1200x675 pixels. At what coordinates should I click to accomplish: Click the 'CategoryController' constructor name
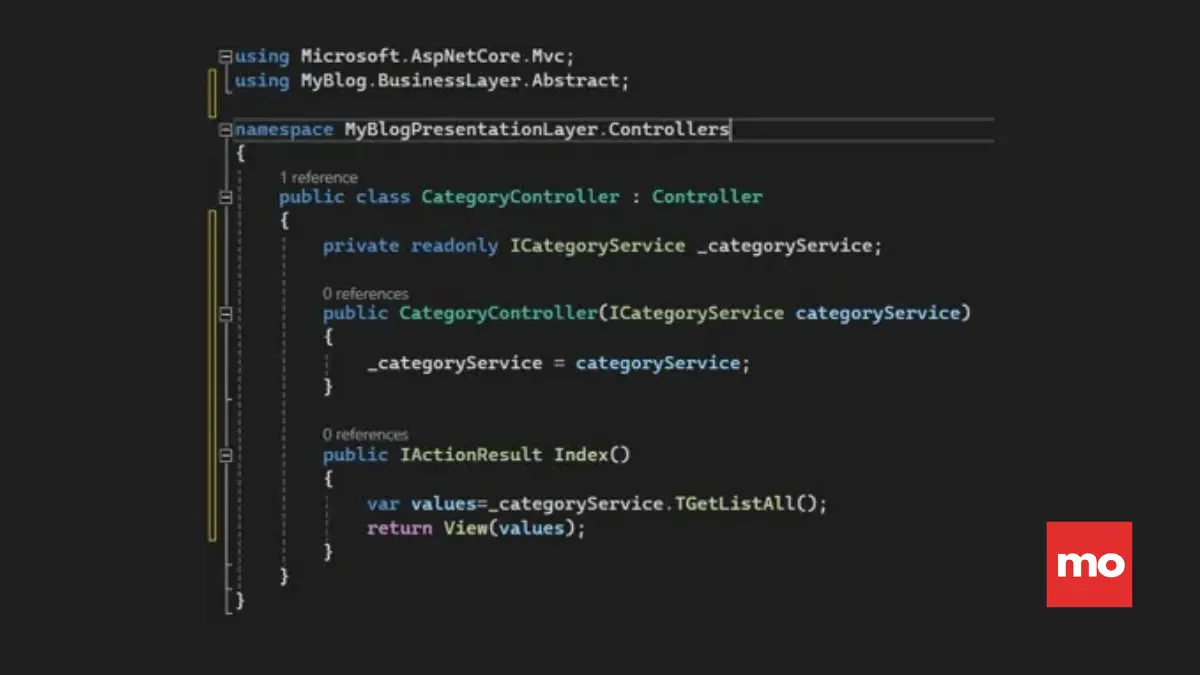(498, 314)
